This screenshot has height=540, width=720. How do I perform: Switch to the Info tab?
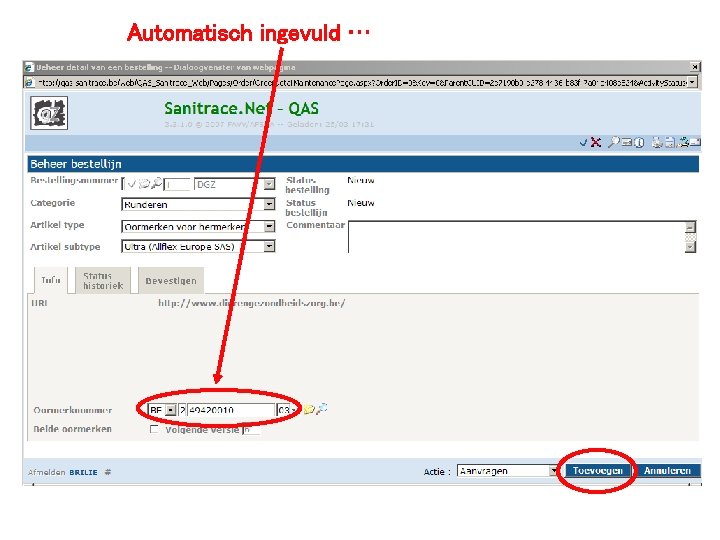tap(51, 280)
